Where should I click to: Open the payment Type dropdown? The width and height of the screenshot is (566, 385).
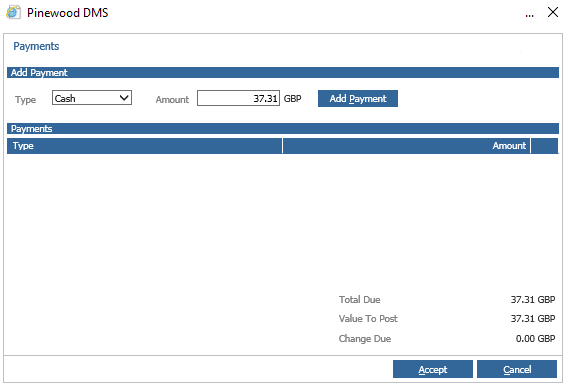coord(92,98)
